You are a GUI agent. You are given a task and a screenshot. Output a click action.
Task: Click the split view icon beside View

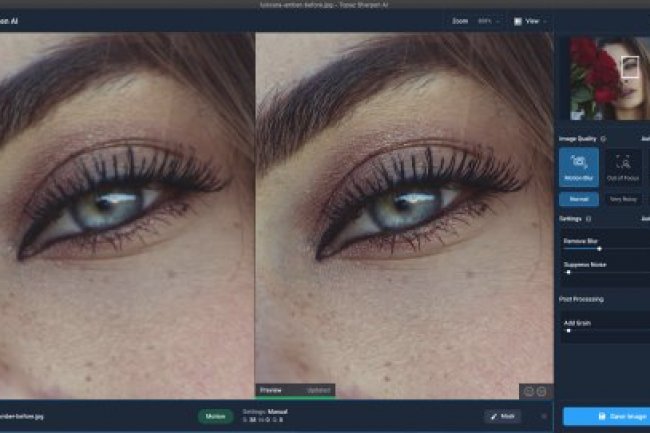point(518,22)
